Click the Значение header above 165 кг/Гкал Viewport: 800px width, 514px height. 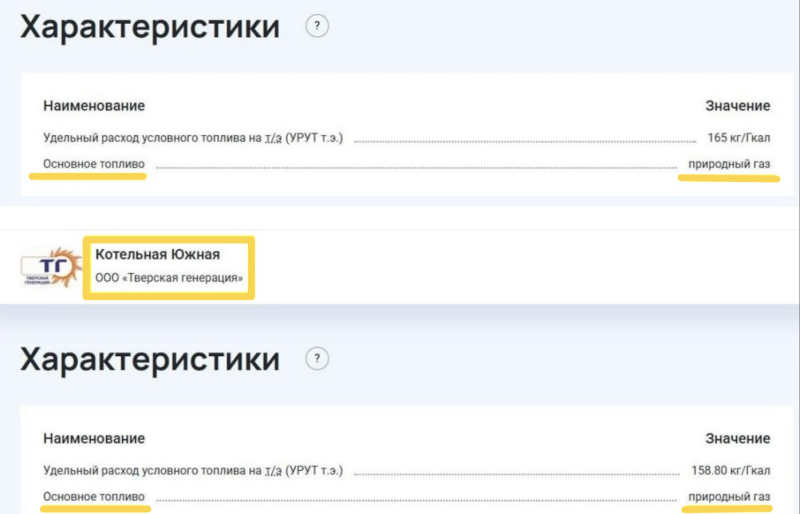point(738,106)
